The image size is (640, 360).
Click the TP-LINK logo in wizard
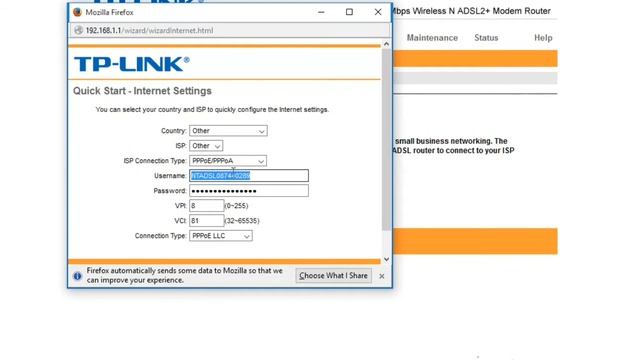point(132,64)
